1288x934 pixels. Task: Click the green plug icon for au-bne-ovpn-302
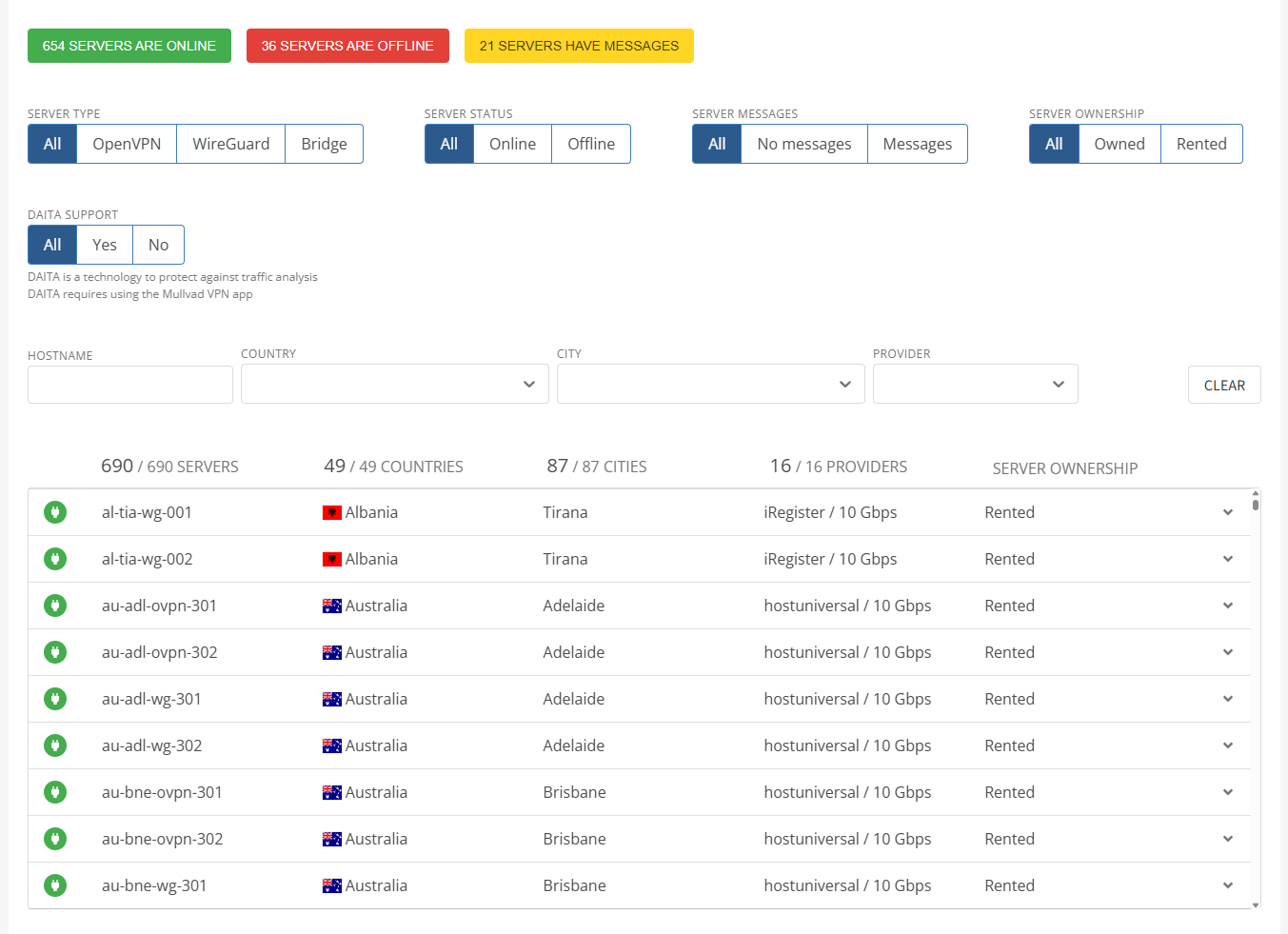(55, 839)
